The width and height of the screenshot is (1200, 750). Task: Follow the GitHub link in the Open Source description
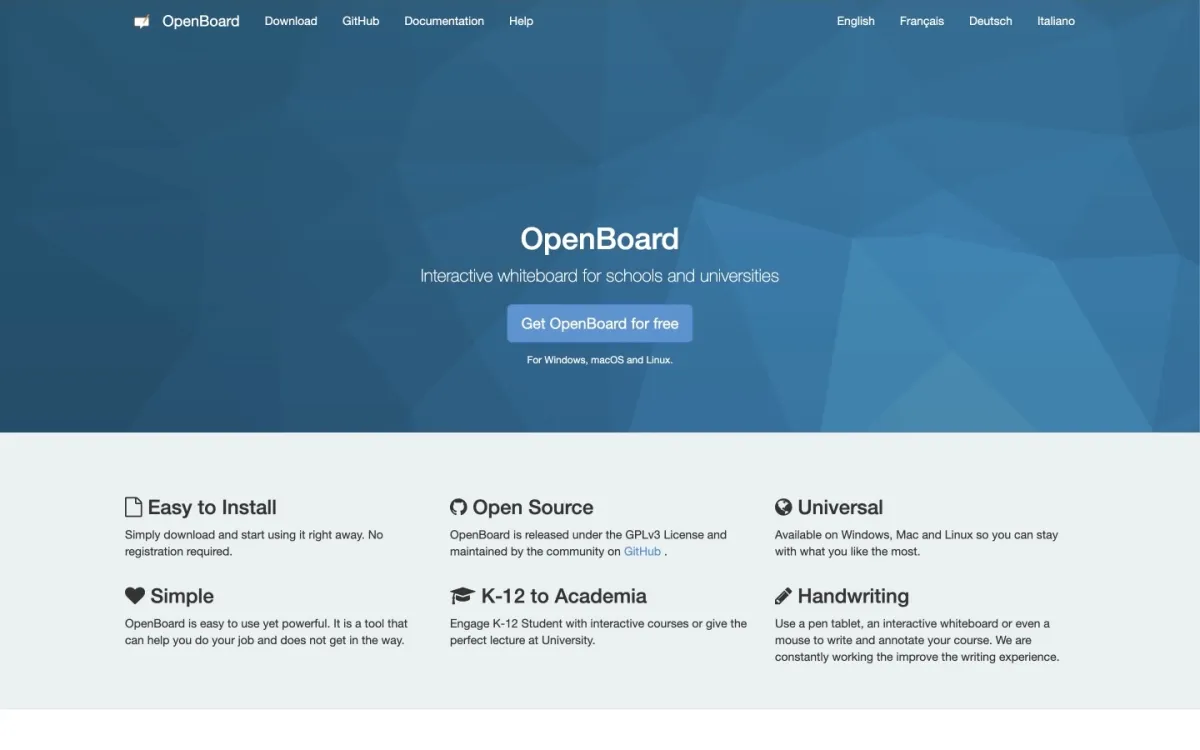coord(641,551)
